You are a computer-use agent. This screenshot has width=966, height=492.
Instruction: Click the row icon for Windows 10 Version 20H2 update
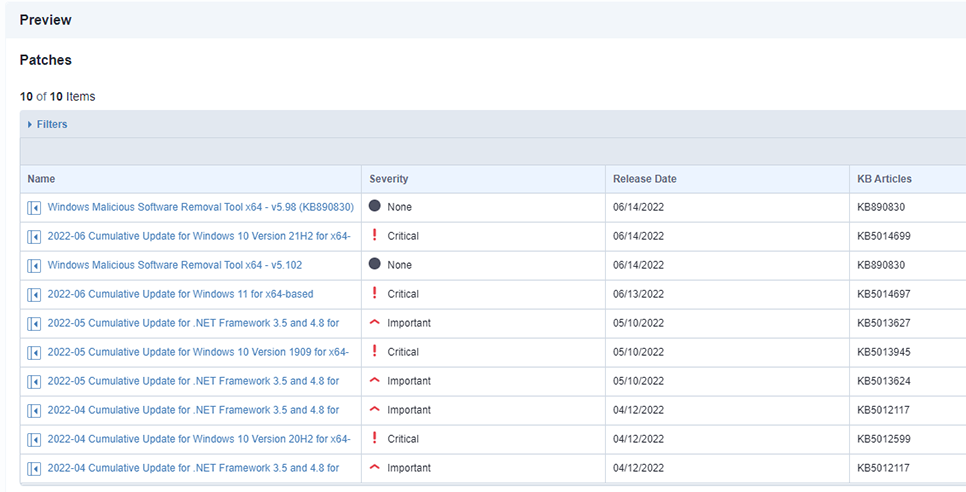click(34, 440)
